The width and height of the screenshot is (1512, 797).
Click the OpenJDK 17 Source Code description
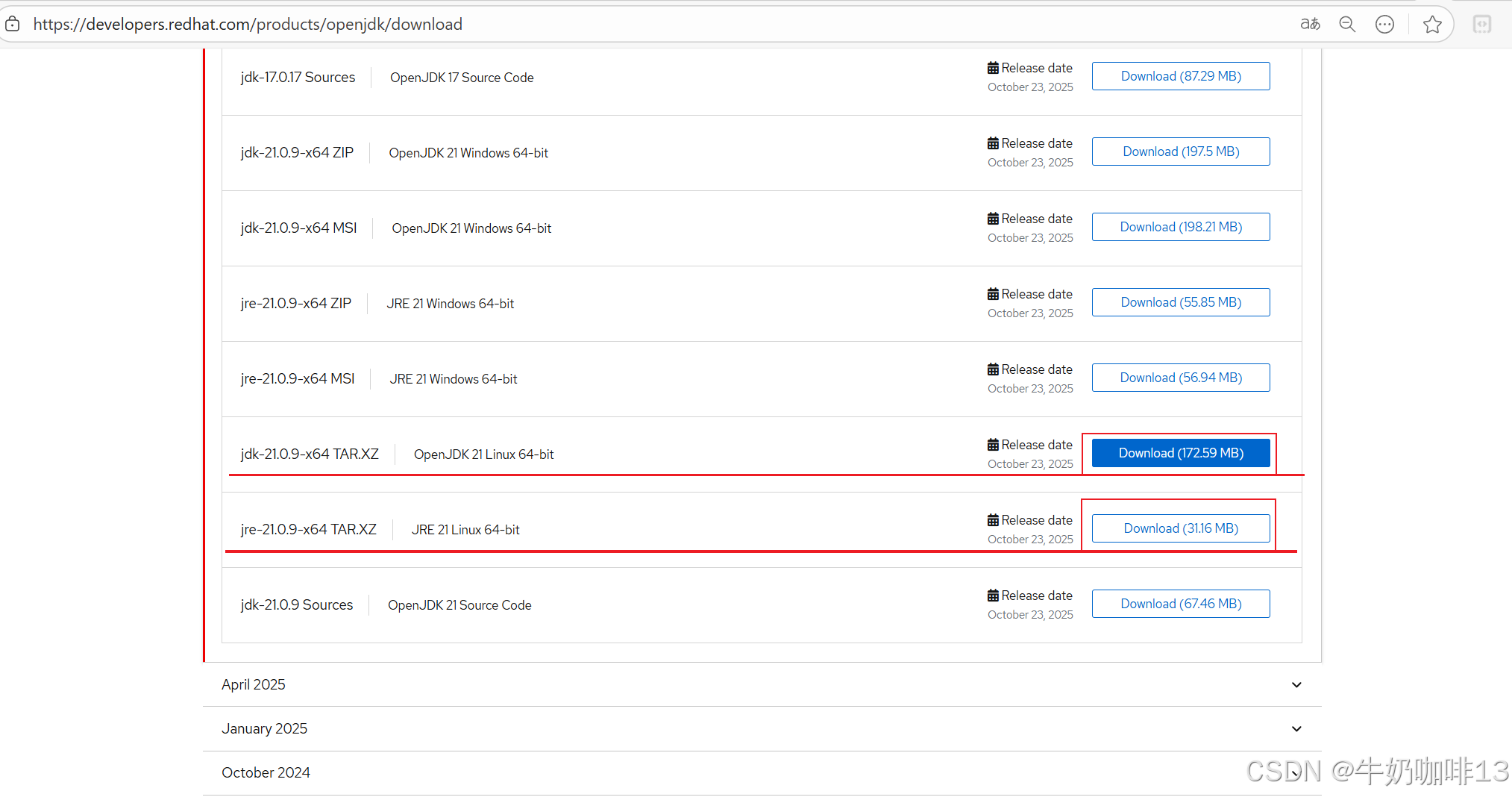(x=462, y=78)
